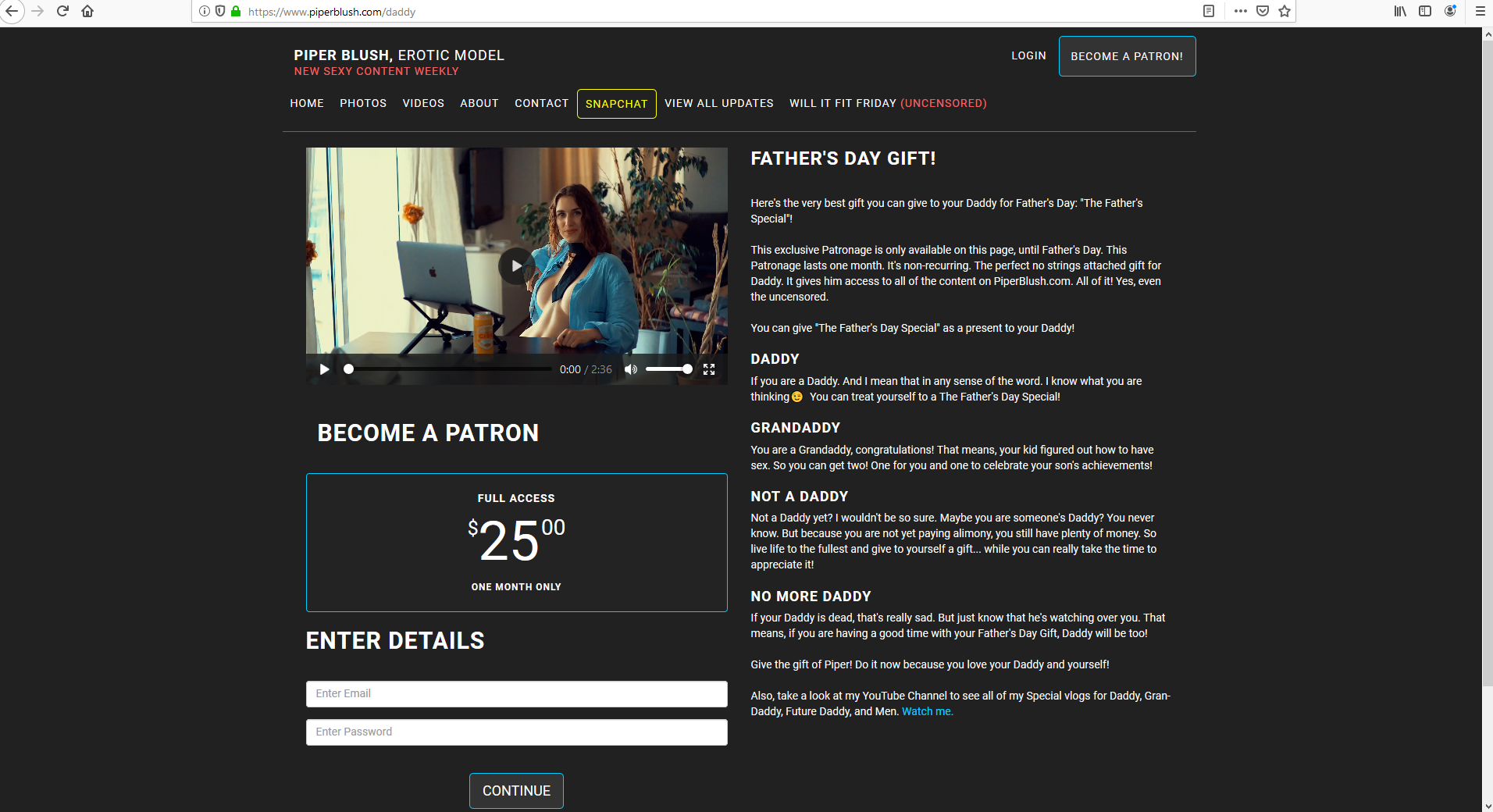Click the video progress seek bar
This screenshot has width=1493, height=812.
[449, 369]
